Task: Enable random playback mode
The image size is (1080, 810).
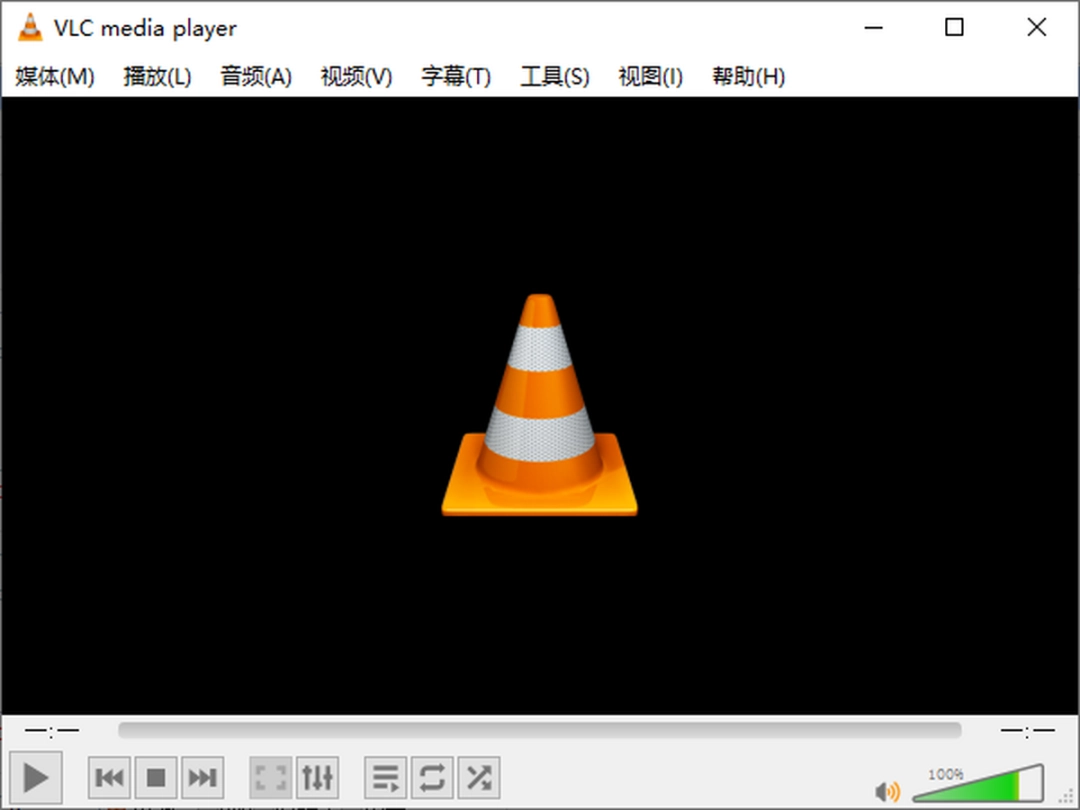Action: (x=478, y=776)
